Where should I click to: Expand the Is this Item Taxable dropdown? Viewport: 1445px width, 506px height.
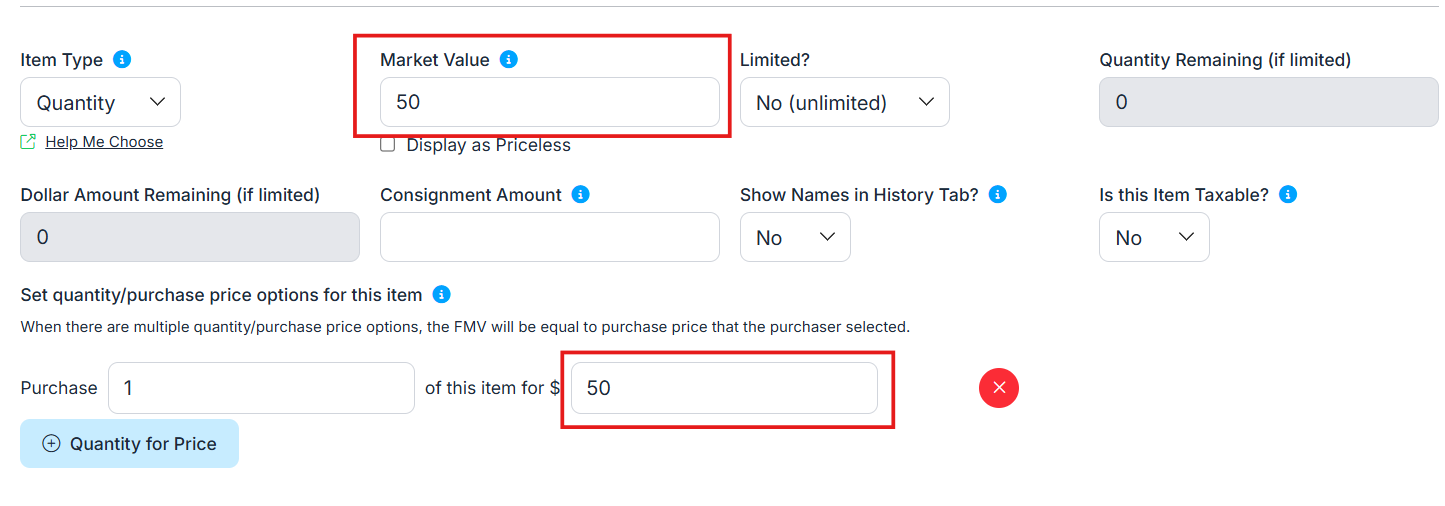(x=1154, y=237)
